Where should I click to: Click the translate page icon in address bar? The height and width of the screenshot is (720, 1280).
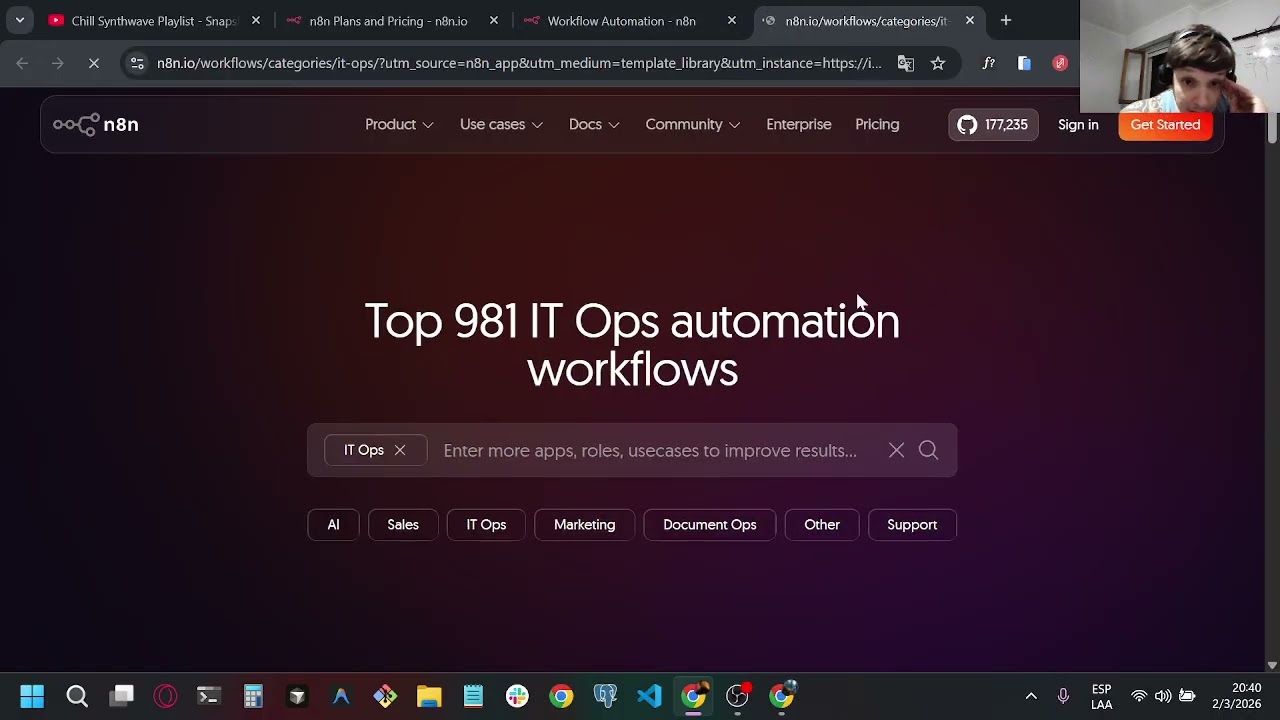tap(905, 63)
